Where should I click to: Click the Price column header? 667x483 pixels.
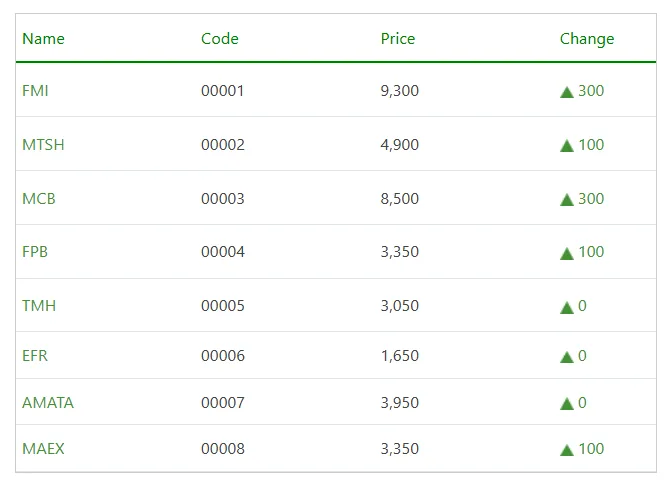point(398,39)
